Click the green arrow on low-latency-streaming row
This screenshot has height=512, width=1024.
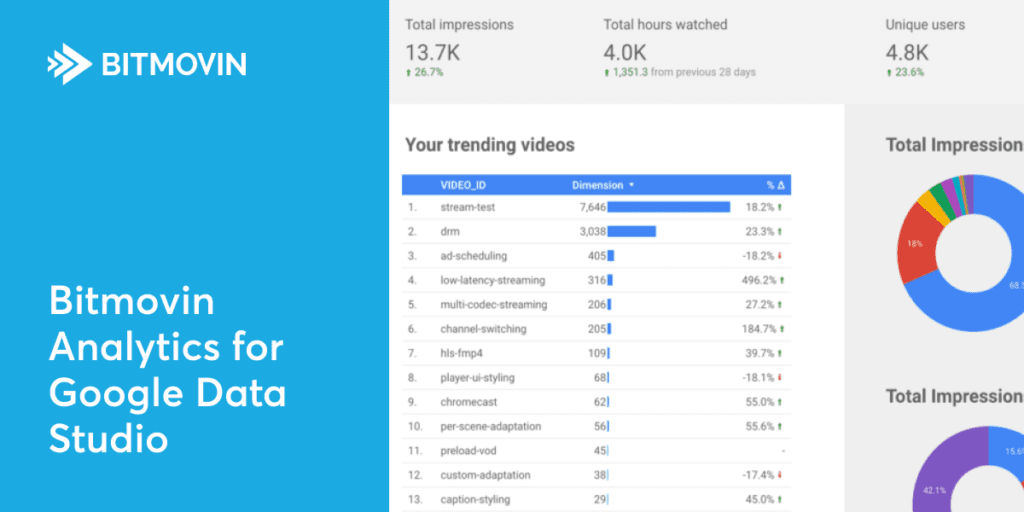[x=781, y=280]
